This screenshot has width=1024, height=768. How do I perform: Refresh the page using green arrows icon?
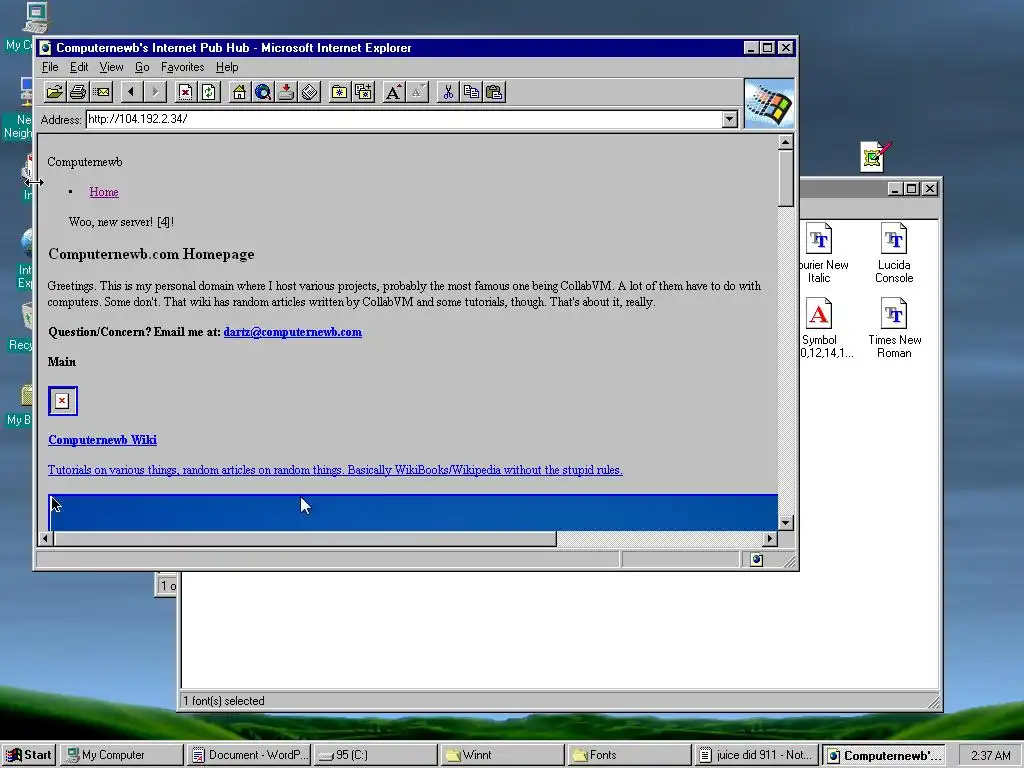click(208, 92)
